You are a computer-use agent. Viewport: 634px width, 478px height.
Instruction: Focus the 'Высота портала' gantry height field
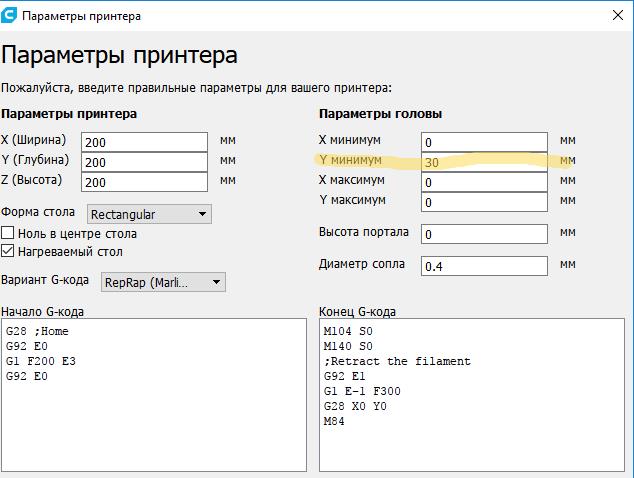pos(483,234)
